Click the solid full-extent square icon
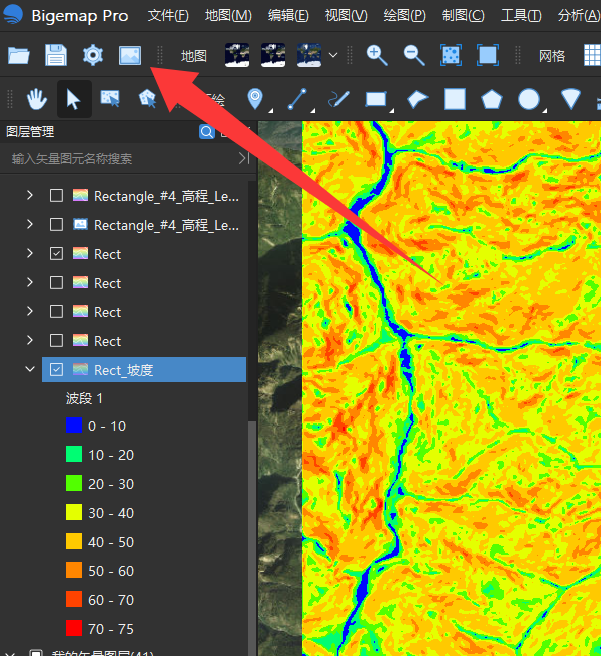The width and height of the screenshot is (601, 656). [x=488, y=55]
